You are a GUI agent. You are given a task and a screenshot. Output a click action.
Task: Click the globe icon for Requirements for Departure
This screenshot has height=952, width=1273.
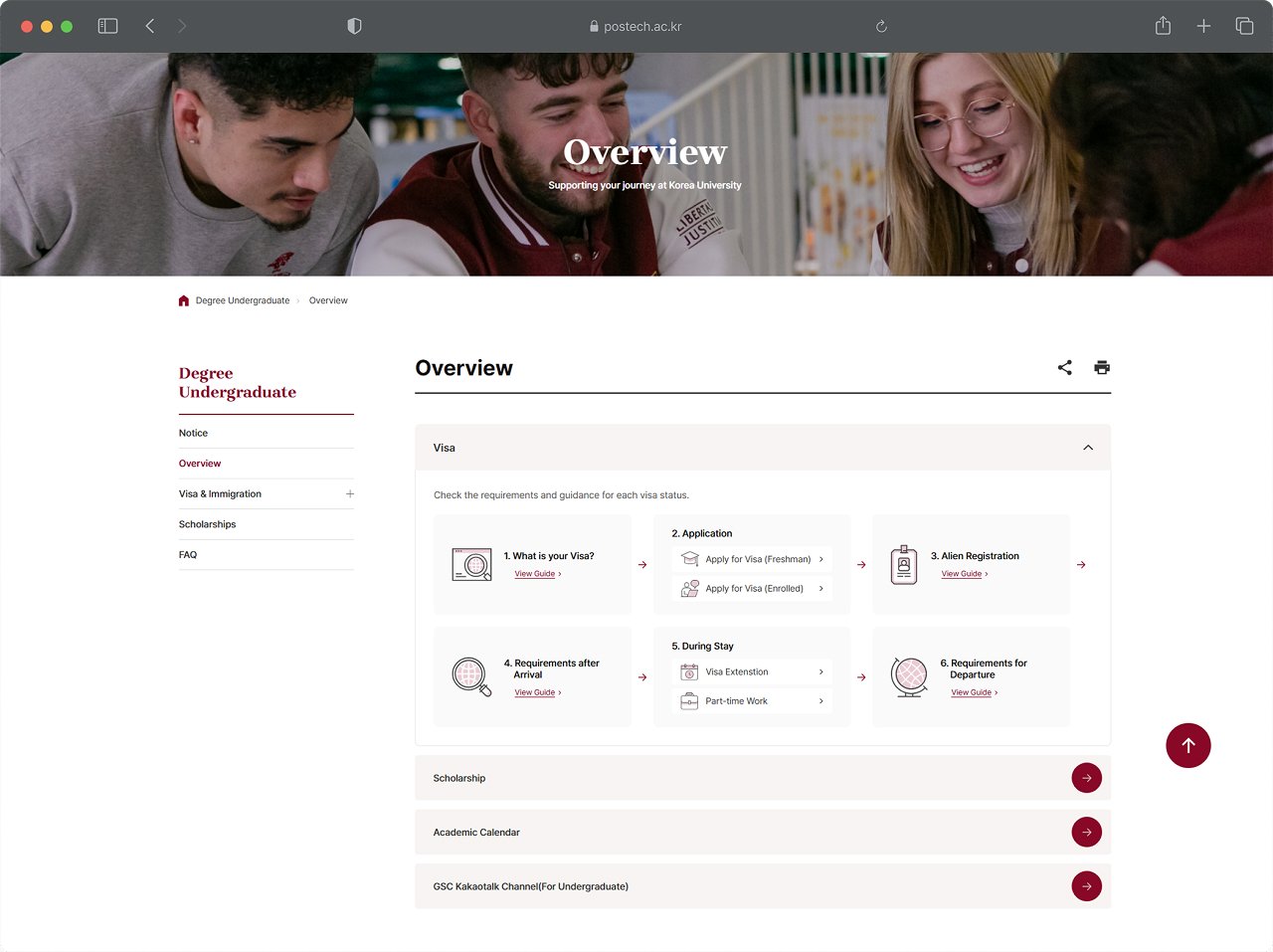(909, 676)
